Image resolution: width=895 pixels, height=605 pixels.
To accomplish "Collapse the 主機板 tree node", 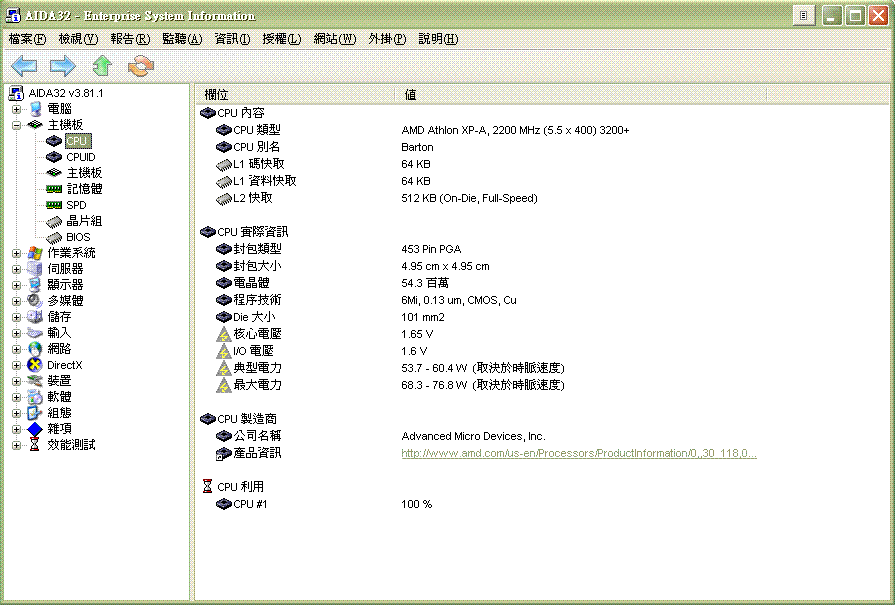I will click(x=16, y=125).
